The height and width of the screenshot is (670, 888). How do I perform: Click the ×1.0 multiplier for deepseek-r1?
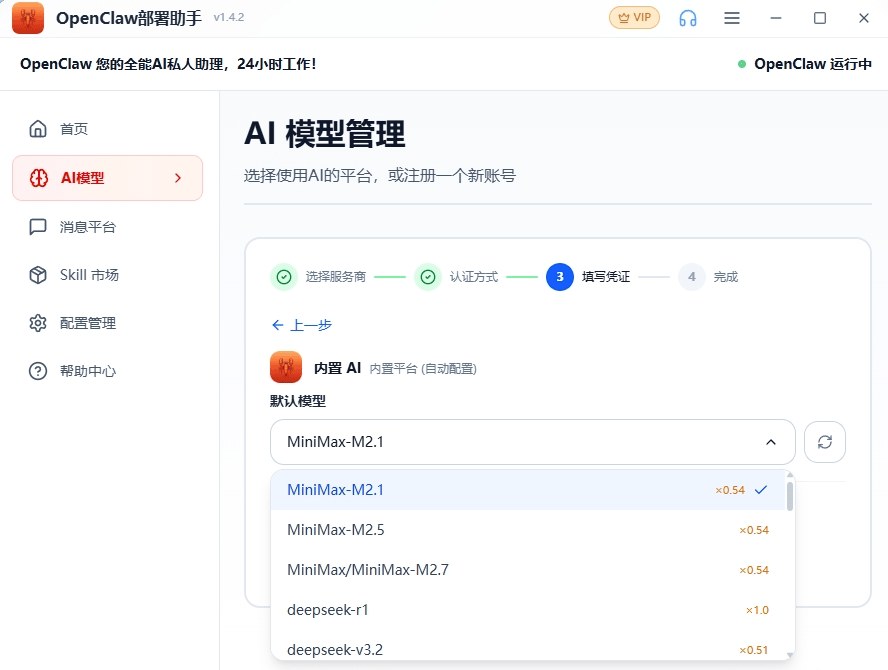click(757, 611)
